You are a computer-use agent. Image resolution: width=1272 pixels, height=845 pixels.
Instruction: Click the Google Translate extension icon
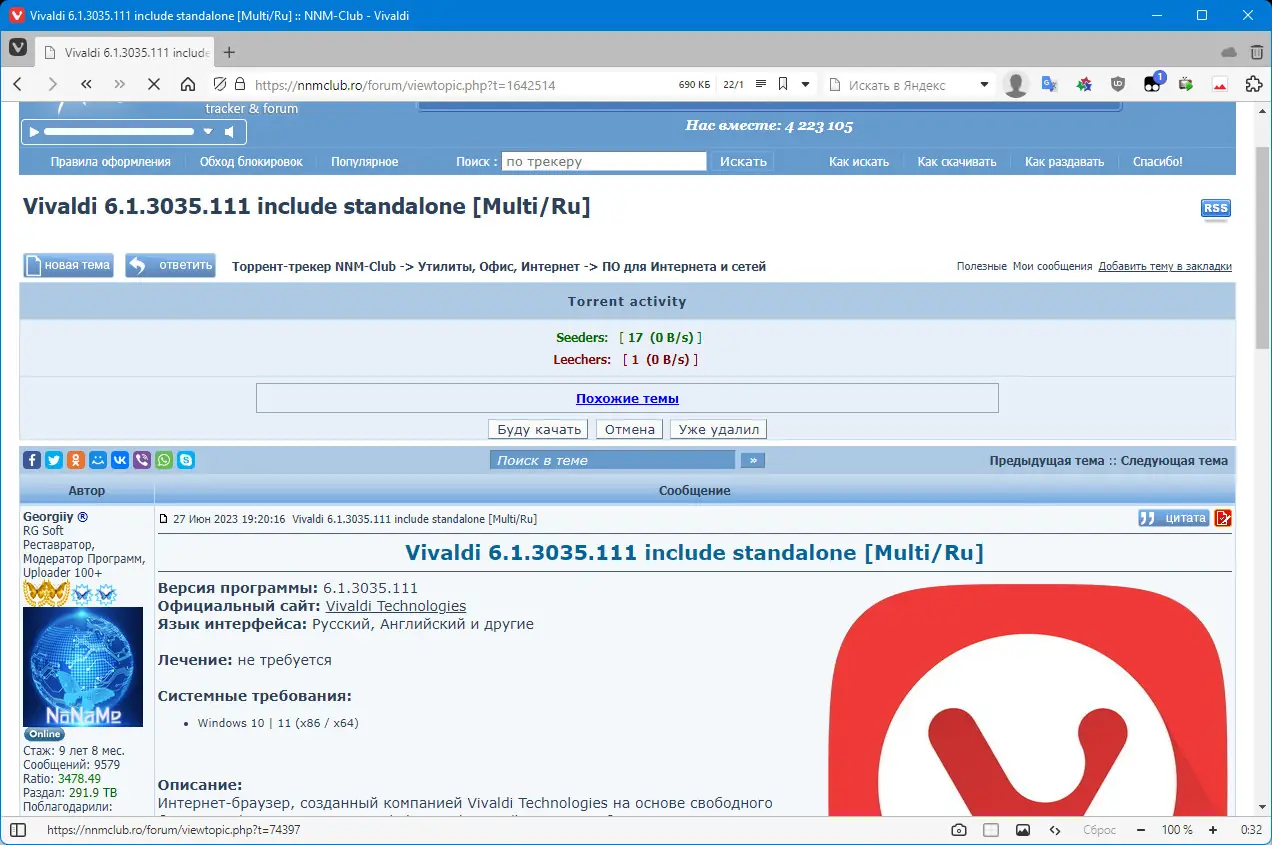[x=1049, y=85]
